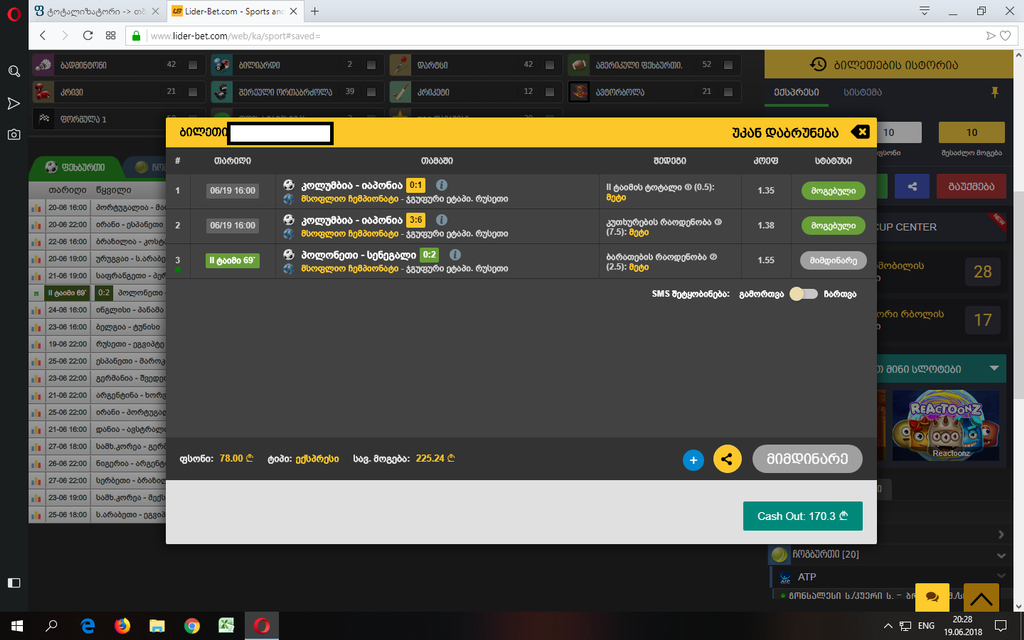Click the ბილიარდი billiard balls icon
Viewport: 1024px width, 640px height.
point(222,65)
